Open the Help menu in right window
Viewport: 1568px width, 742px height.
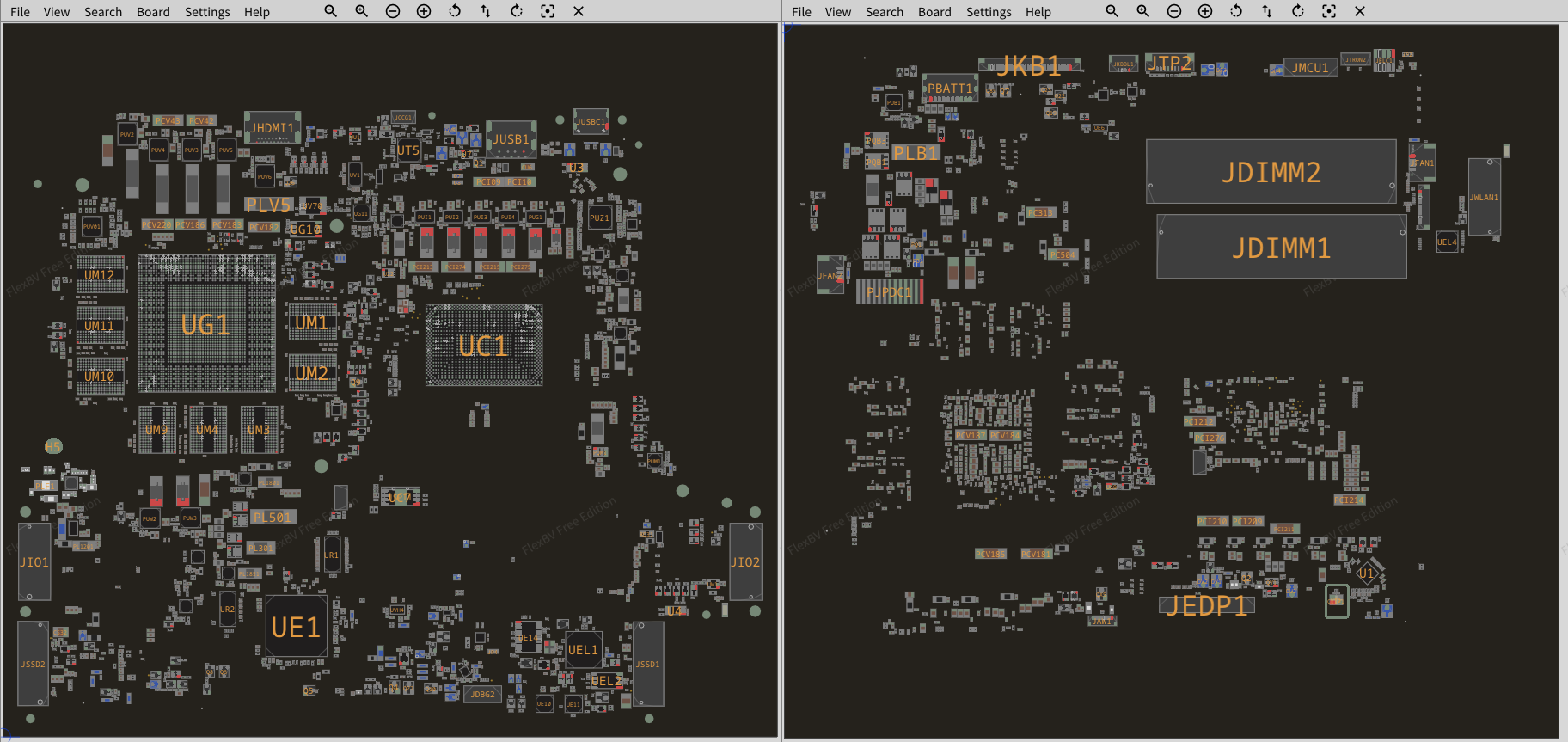(1038, 12)
